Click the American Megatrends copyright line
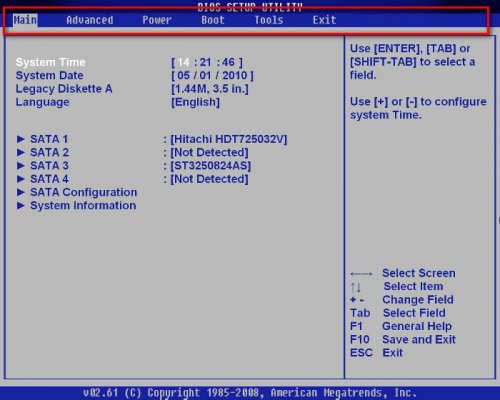This screenshot has width=500, height=400. tap(250, 393)
